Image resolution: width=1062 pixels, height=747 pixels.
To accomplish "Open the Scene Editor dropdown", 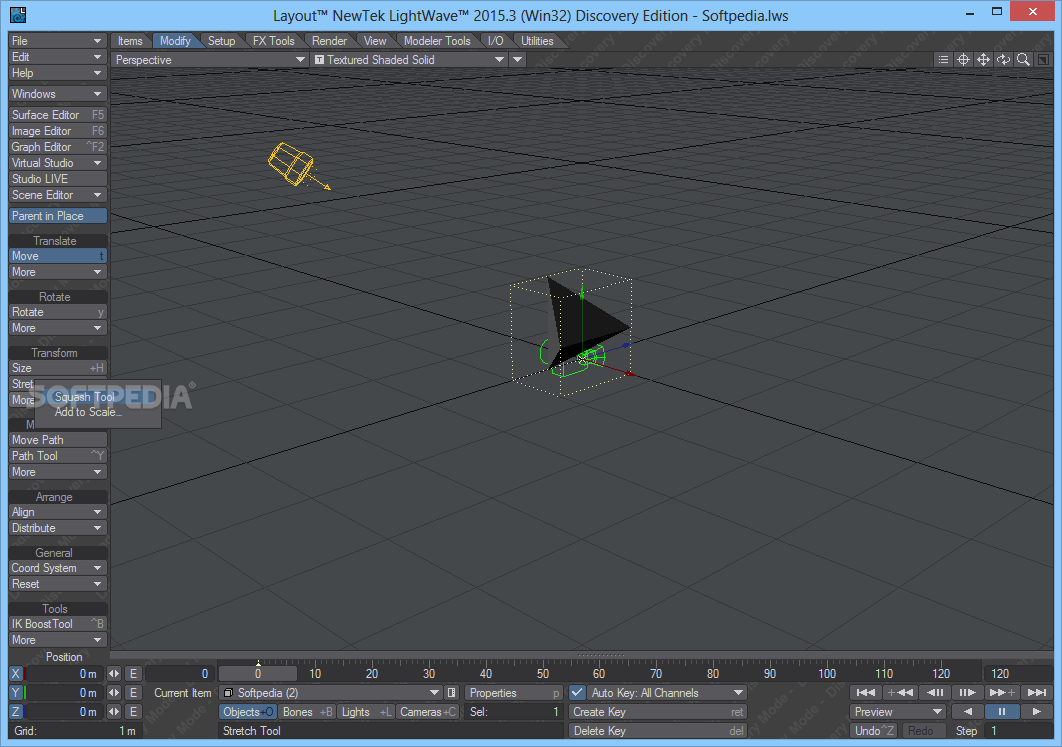I will click(58, 195).
